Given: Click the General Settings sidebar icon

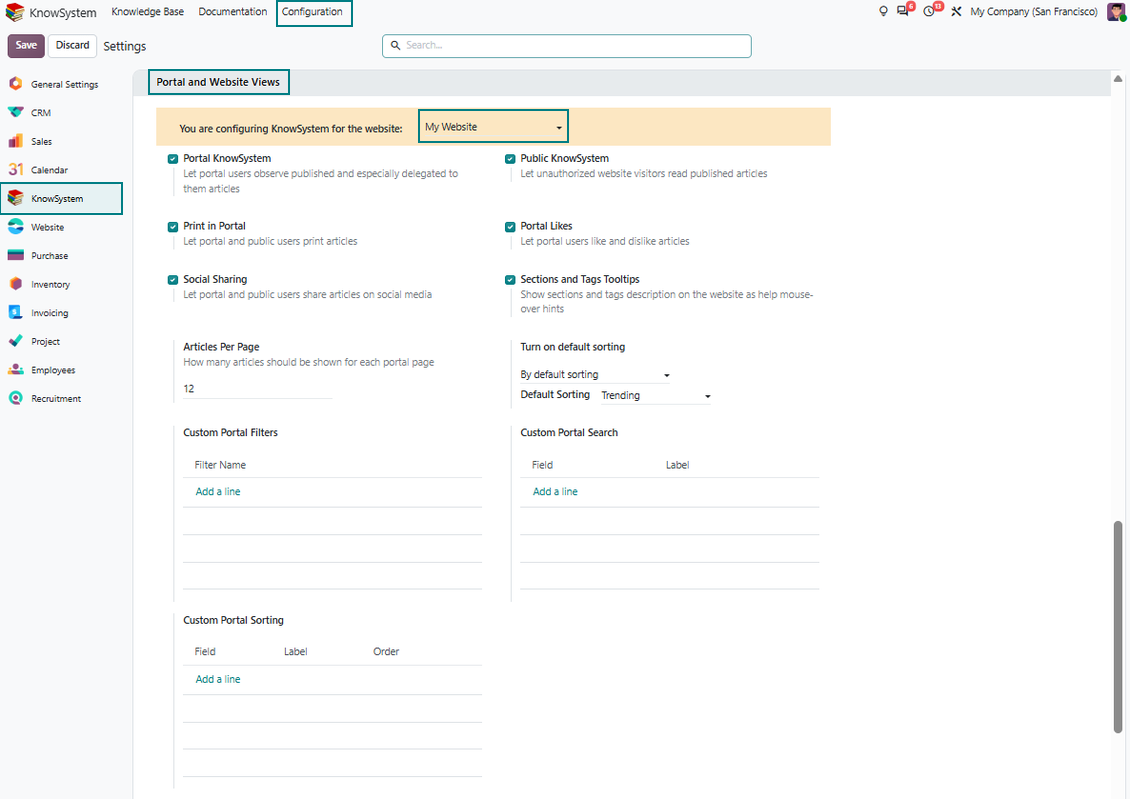Looking at the screenshot, I should [x=16, y=84].
